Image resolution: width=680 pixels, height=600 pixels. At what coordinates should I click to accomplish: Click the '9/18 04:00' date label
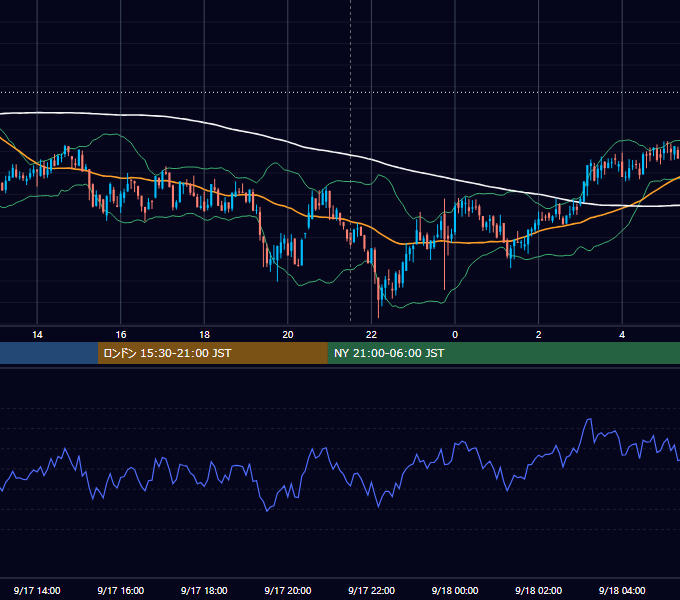coord(622,590)
